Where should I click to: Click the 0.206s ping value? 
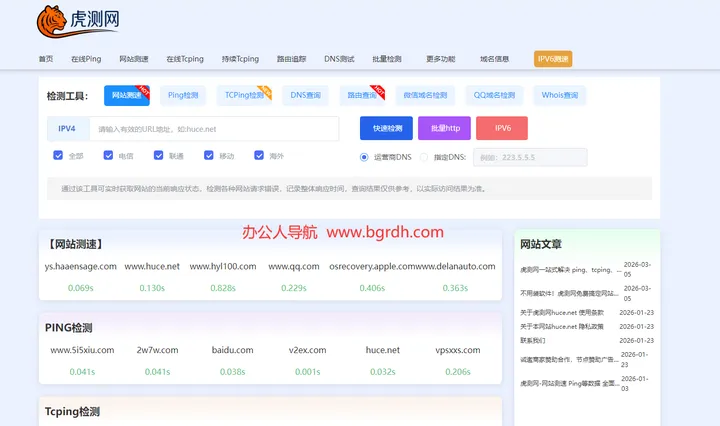pyautogui.click(x=458, y=371)
